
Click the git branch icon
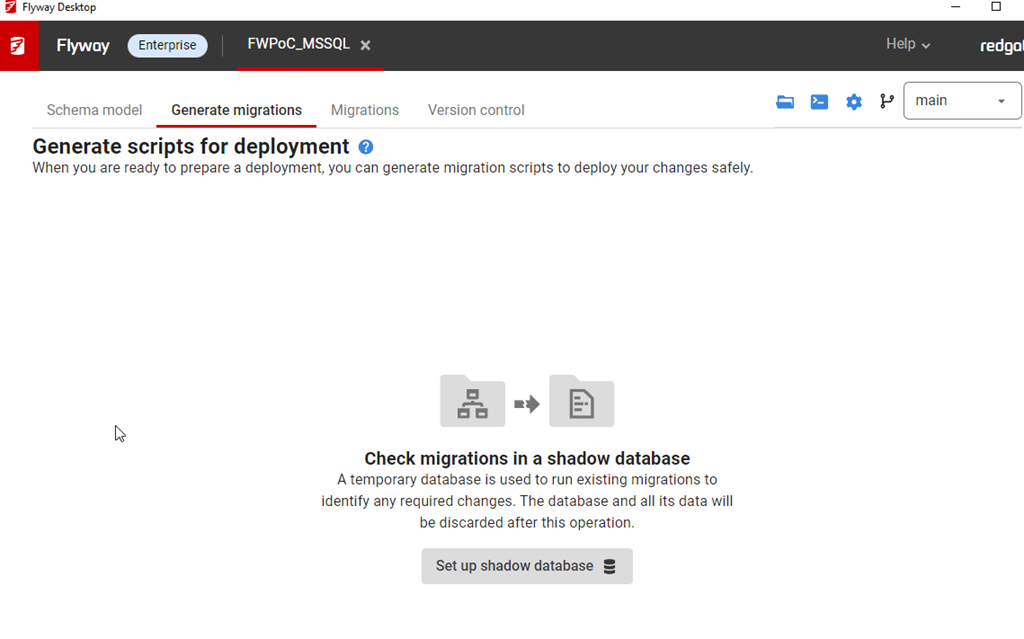886,101
